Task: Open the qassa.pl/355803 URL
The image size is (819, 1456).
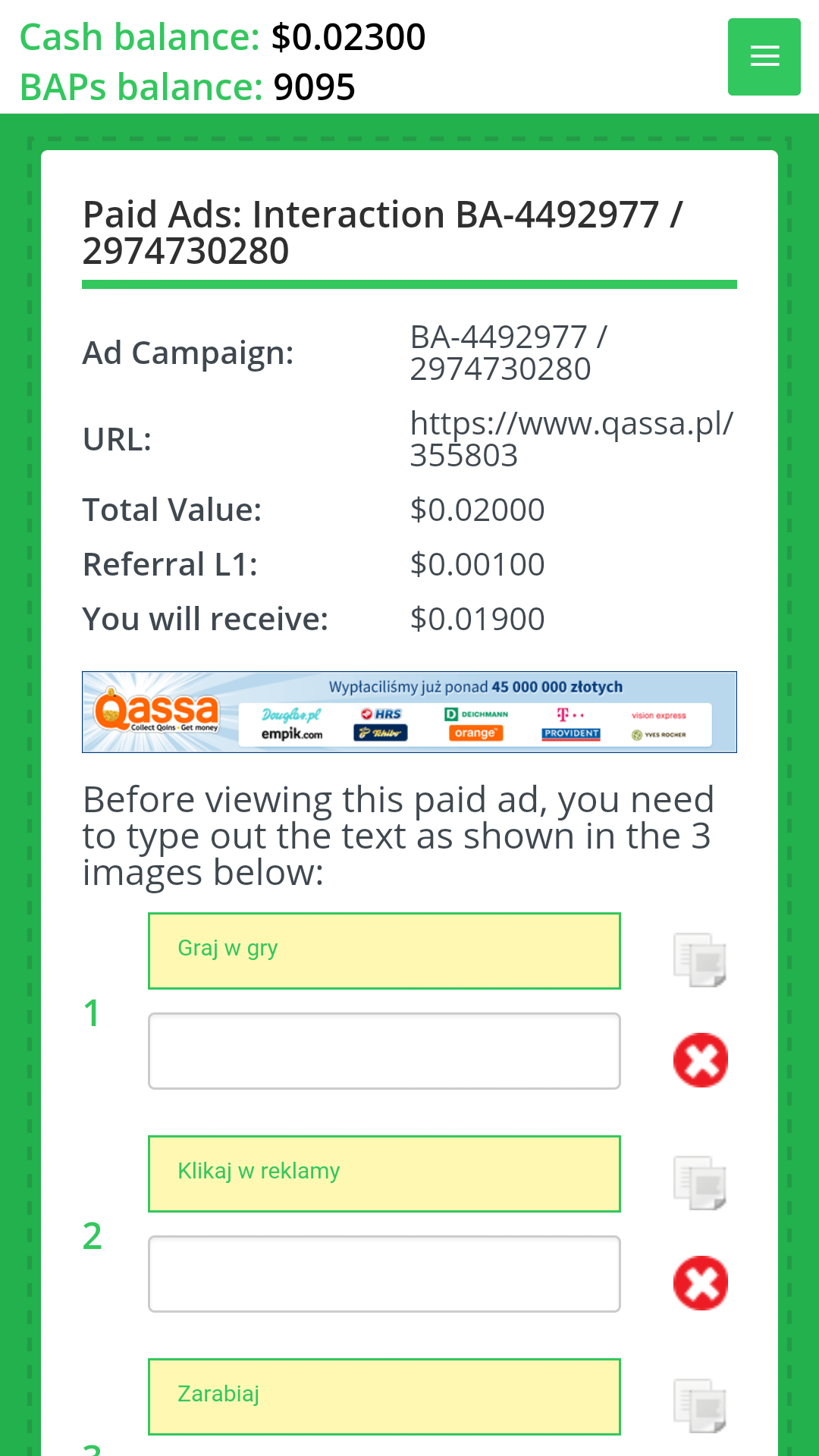Action: pos(572,439)
